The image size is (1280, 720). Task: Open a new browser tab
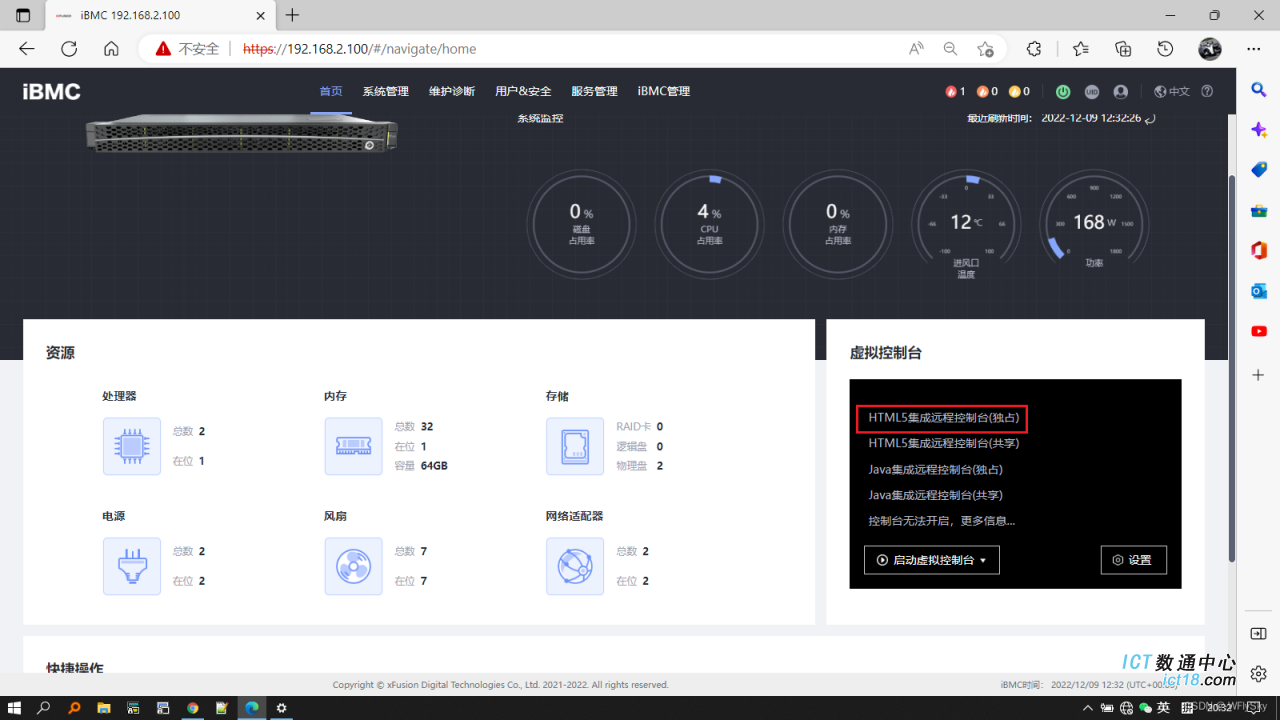click(292, 15)
